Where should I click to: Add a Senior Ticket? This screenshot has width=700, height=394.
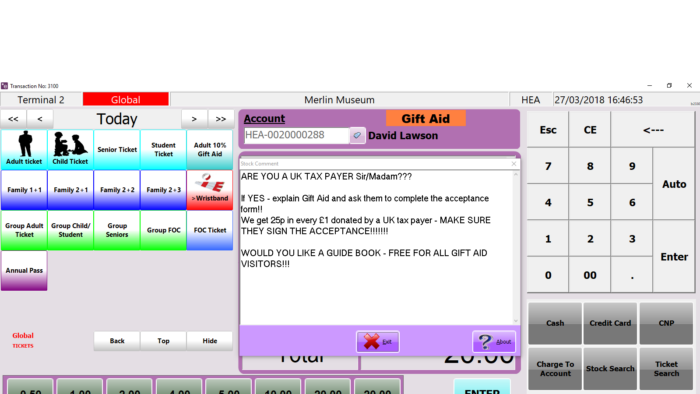coord(117,149)
